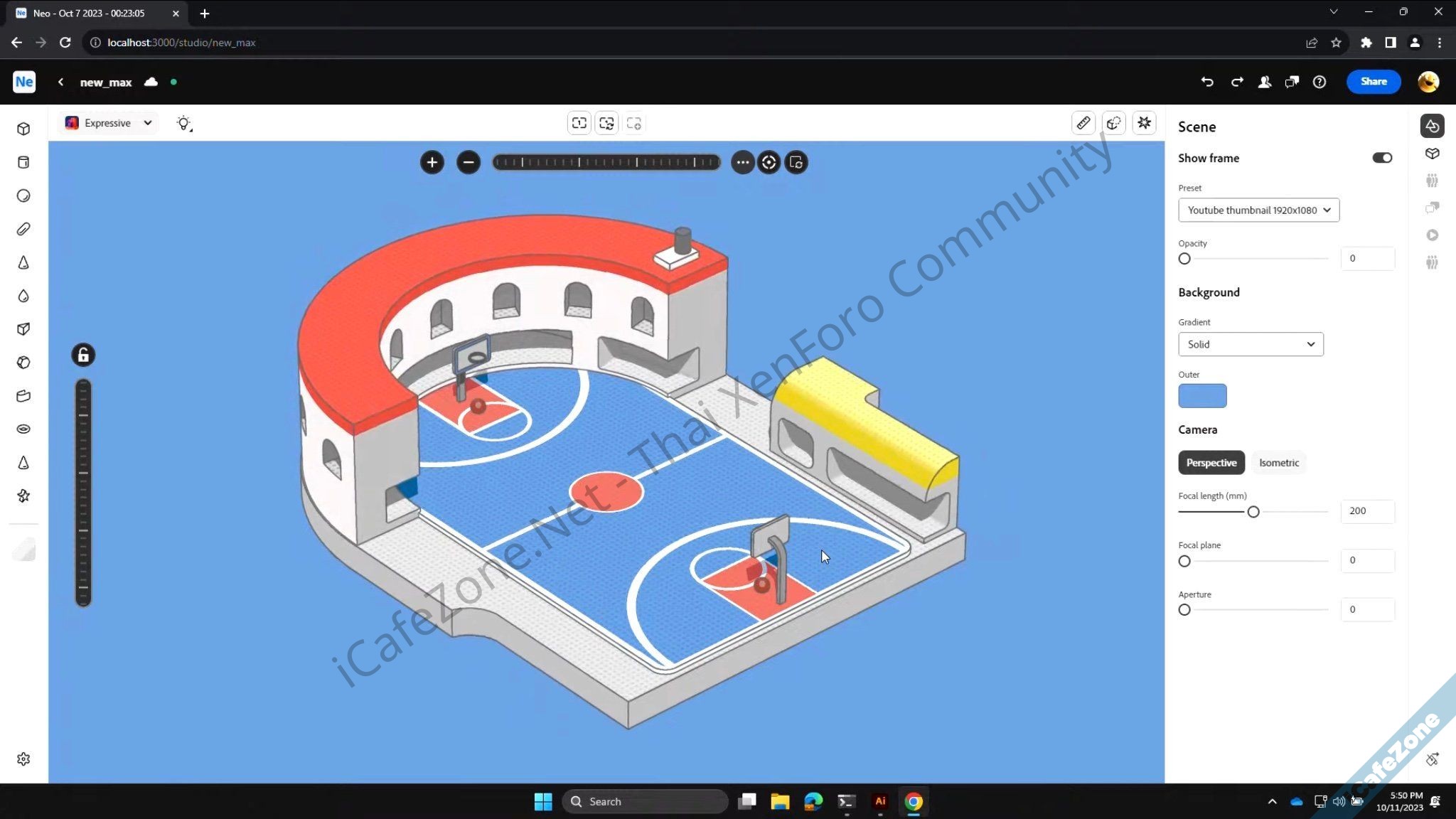Open the Gradient Solid dropdown
The height and width of the screenshot is (819, 1456).
pyautogui.click(x=1250, y=344)
